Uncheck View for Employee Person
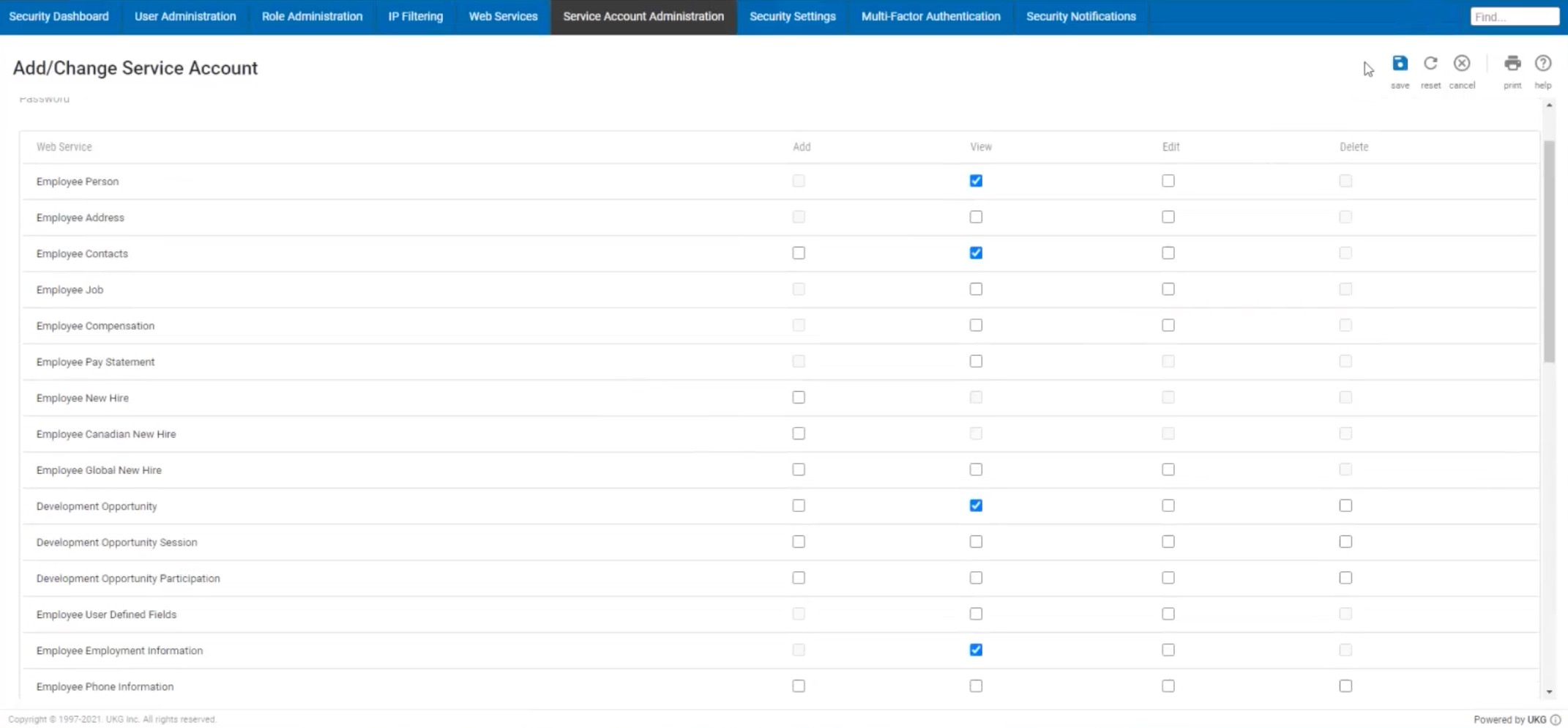Image resolution: width=1568 pixels, height=728 pixels. [x=975, y=180]
